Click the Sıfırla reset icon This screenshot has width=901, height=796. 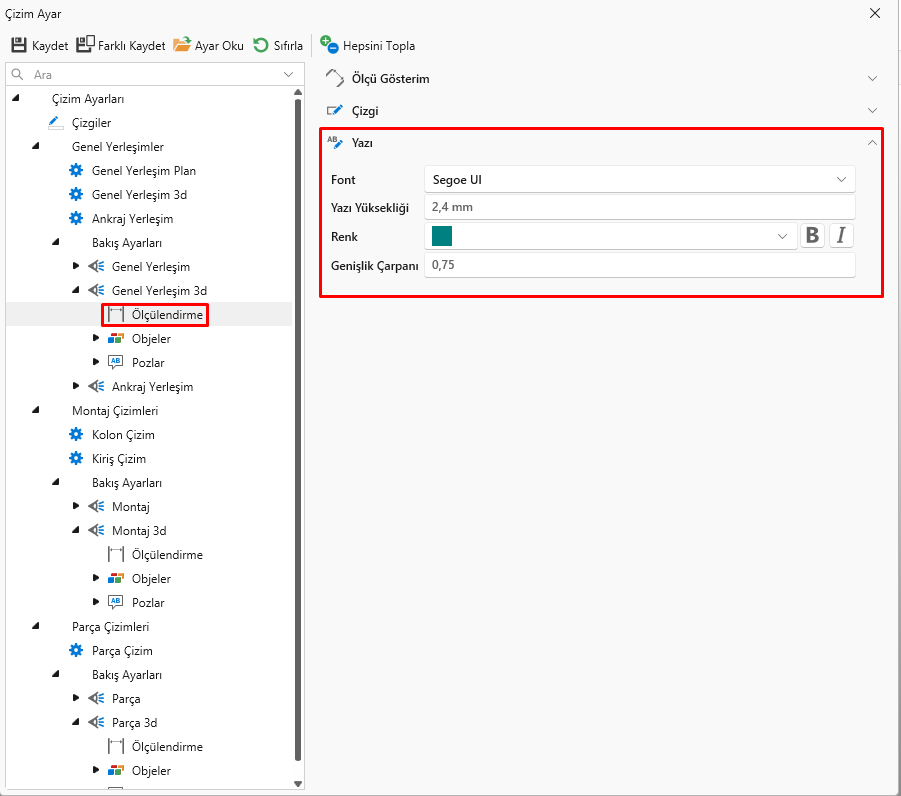261,45
